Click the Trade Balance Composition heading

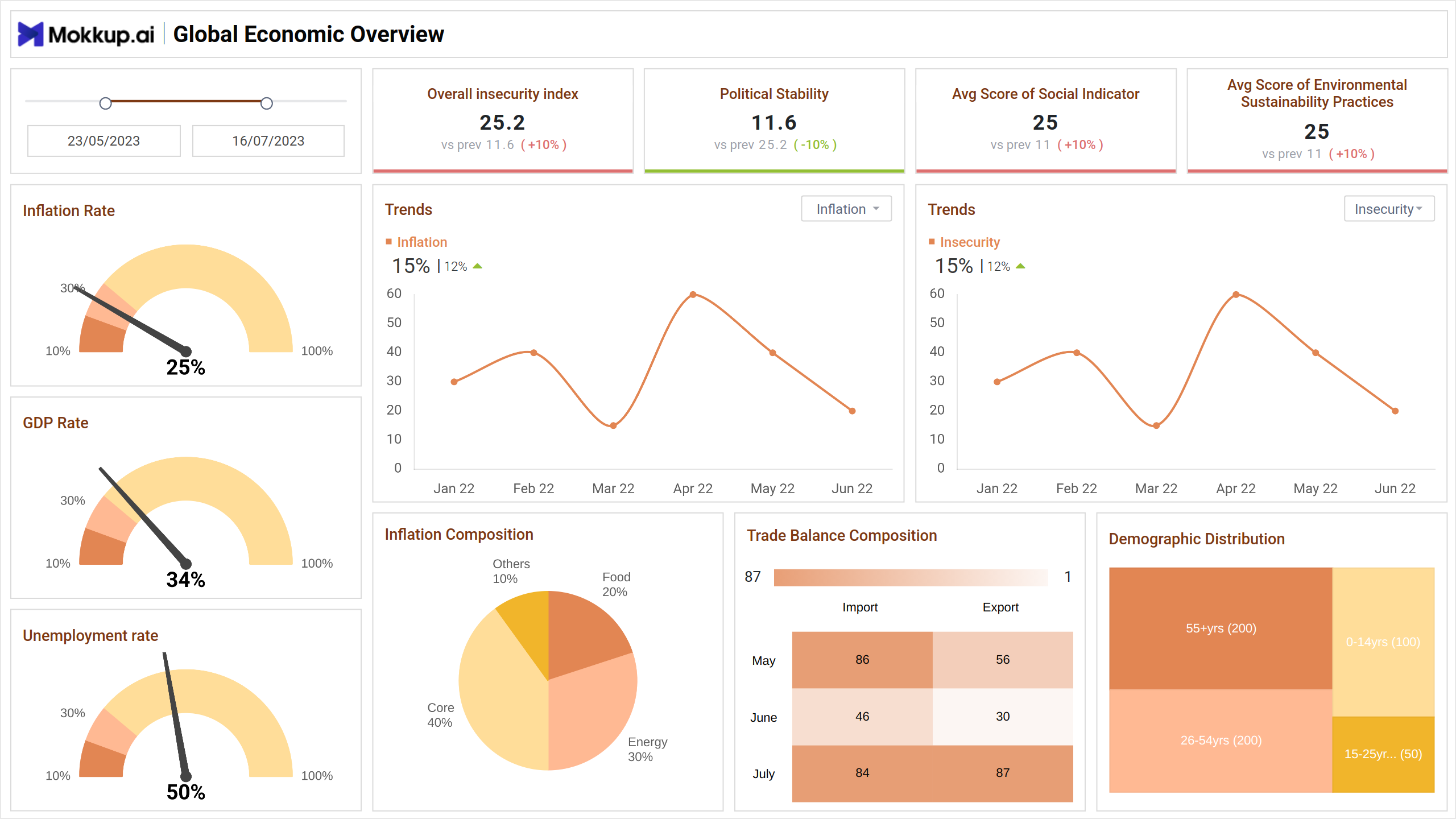(842, 536)
